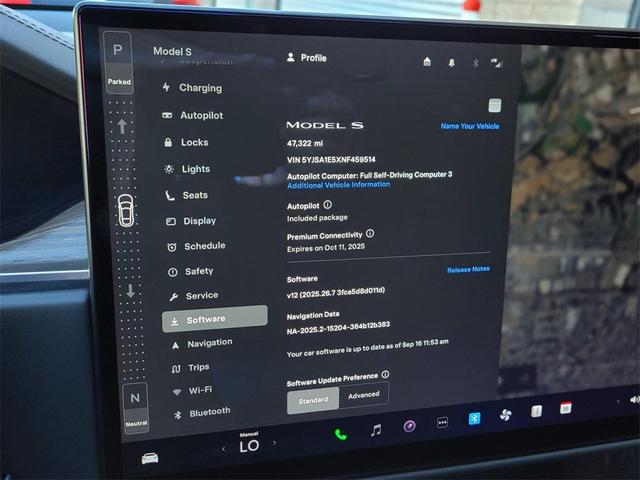Open the Profile selector

coord(307,58)
